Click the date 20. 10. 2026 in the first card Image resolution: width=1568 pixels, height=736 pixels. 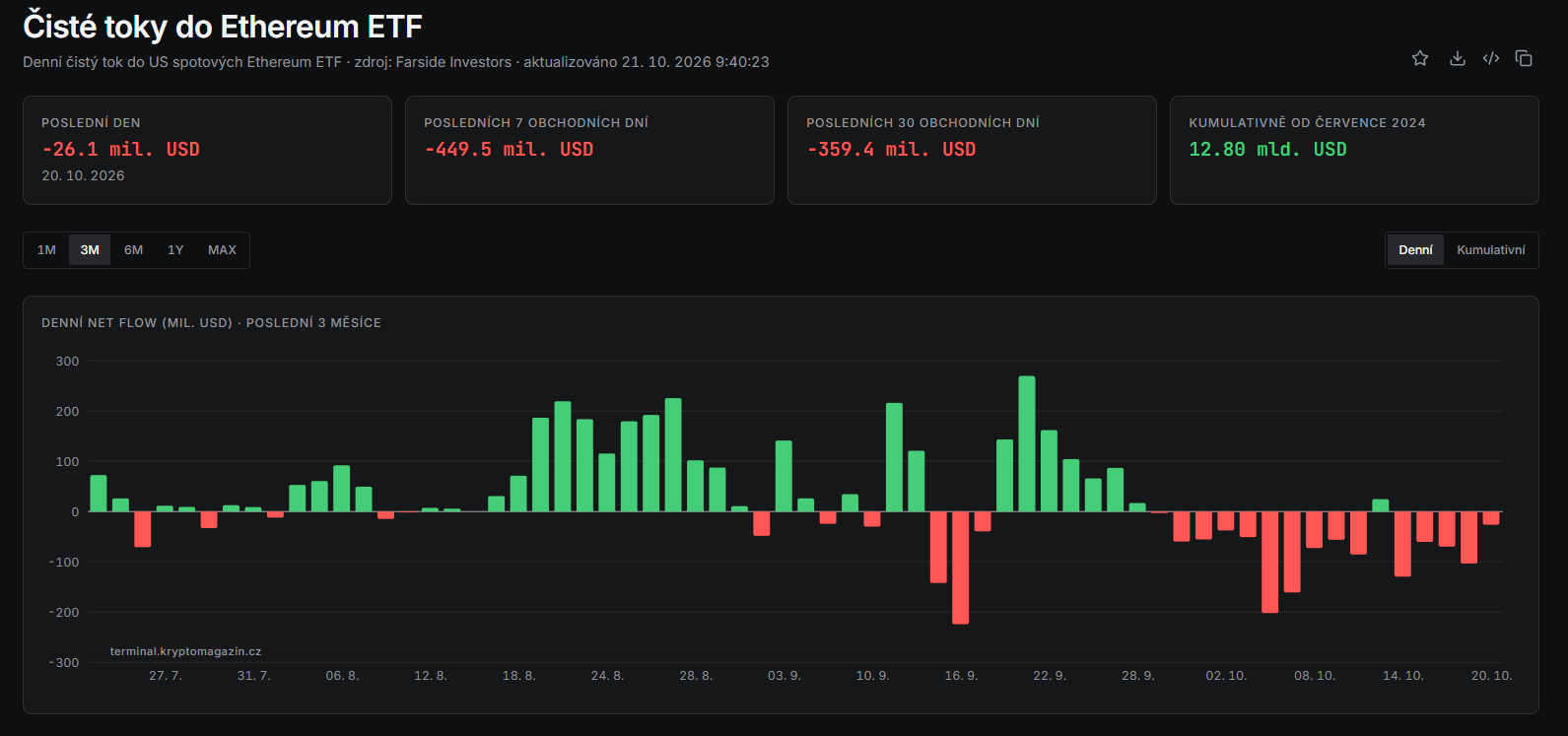[83, 175]
